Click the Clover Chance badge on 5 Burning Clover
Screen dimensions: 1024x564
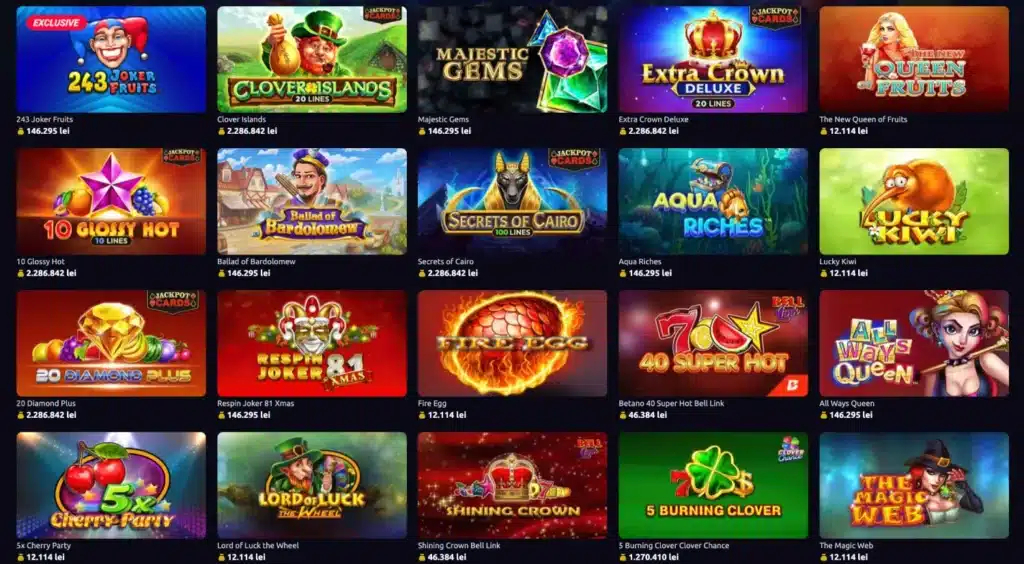(x=791, y=449)
